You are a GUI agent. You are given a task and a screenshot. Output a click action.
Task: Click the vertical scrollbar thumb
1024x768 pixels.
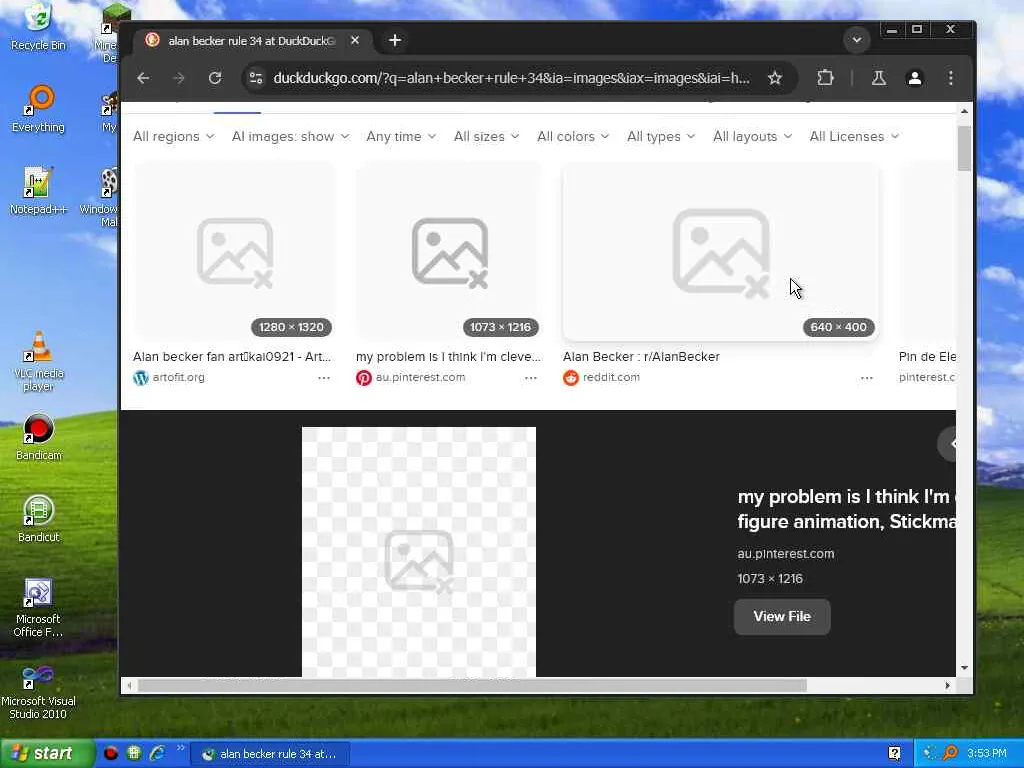point(964,149)
